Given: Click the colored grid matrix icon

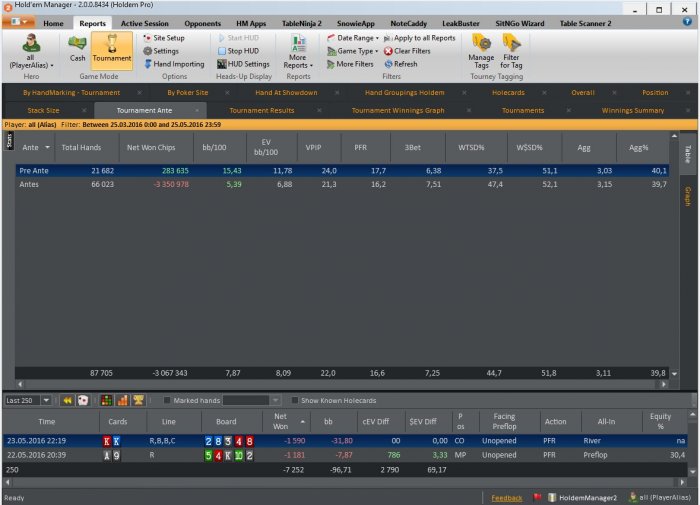Looking at the screenshot, I should [106, 401].
